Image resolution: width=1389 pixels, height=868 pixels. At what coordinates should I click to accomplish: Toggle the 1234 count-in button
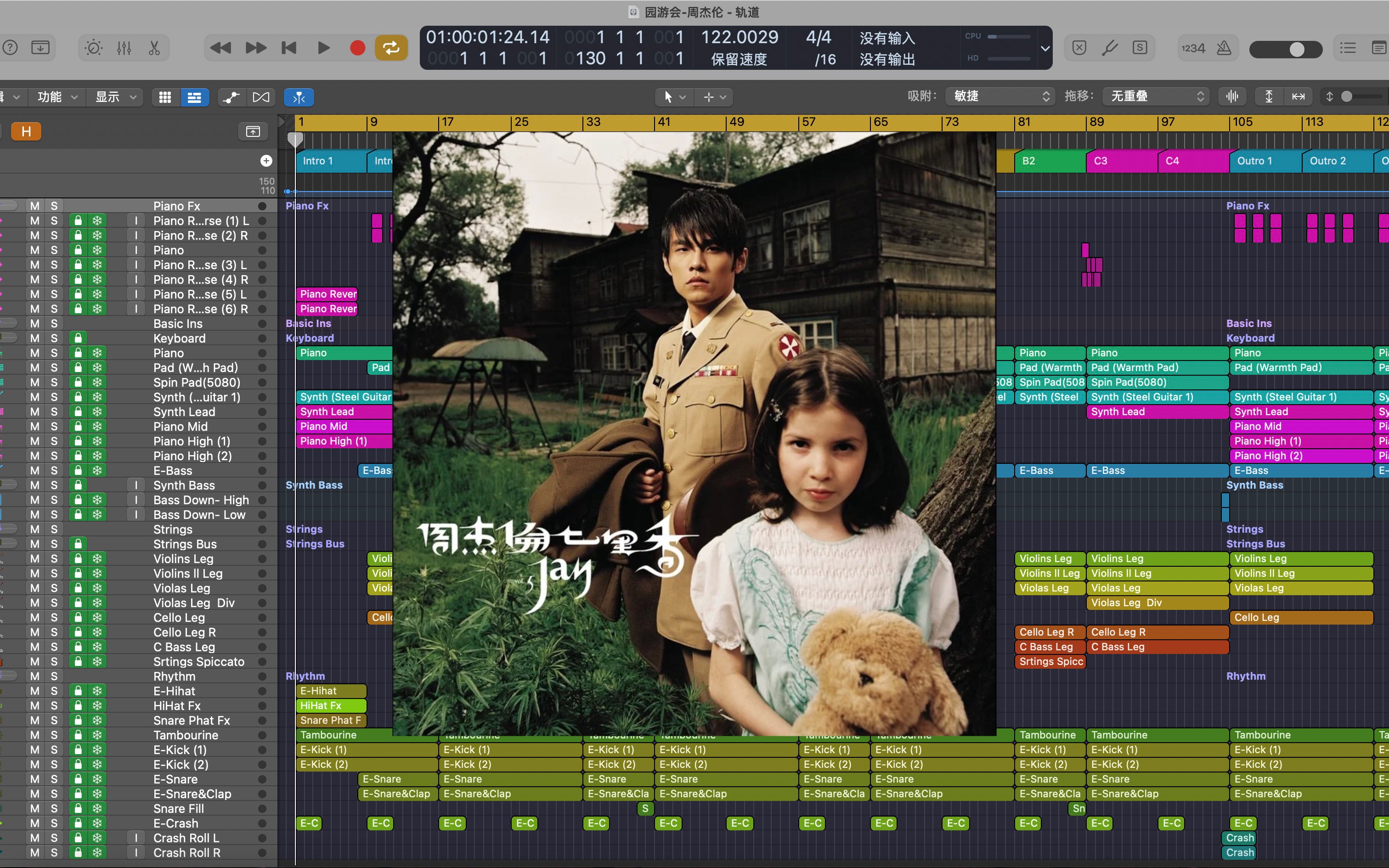pos(1193,48)
